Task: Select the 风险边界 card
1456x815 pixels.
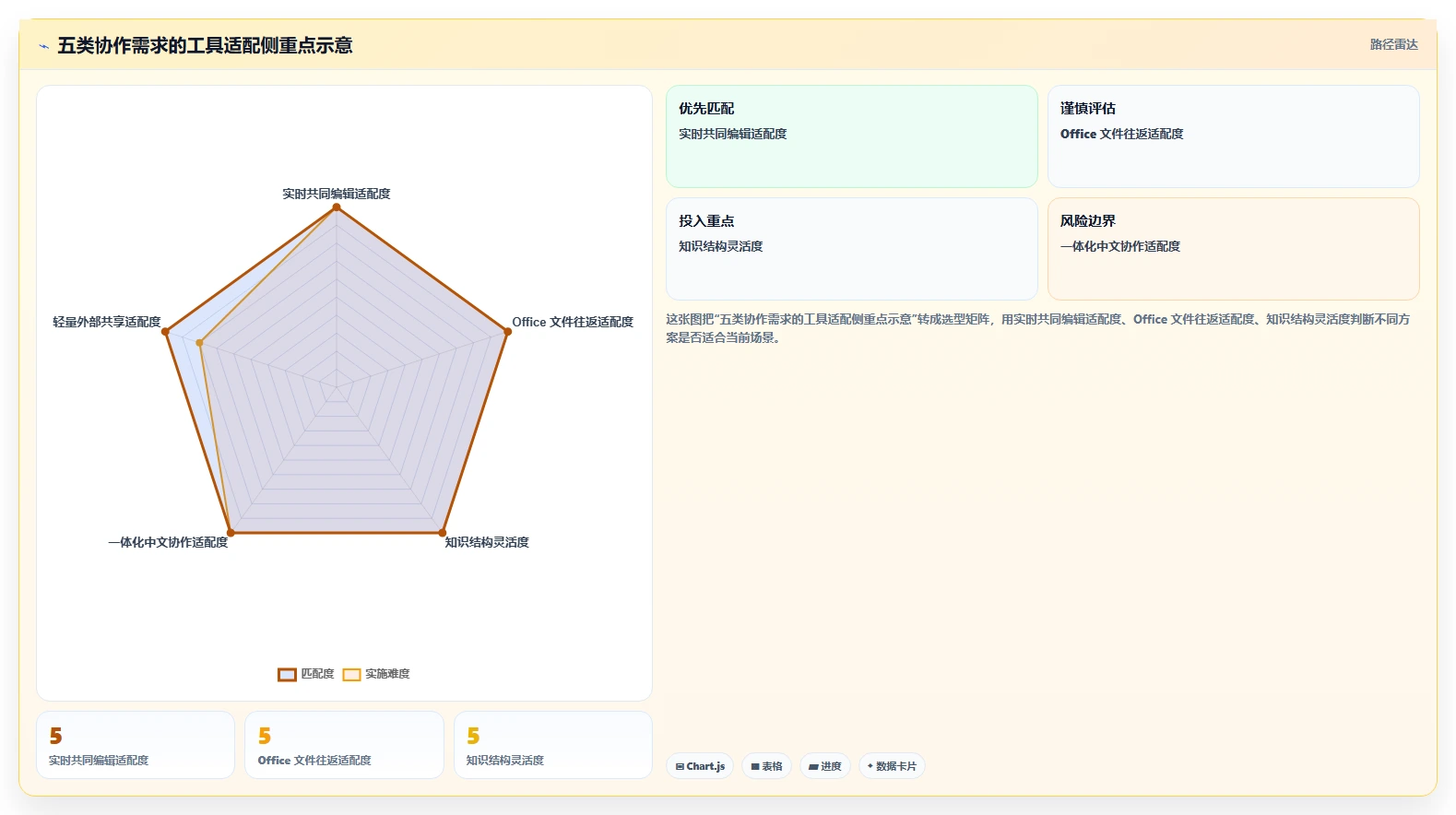Action: pyautogui.click(x=1233, y=249)
